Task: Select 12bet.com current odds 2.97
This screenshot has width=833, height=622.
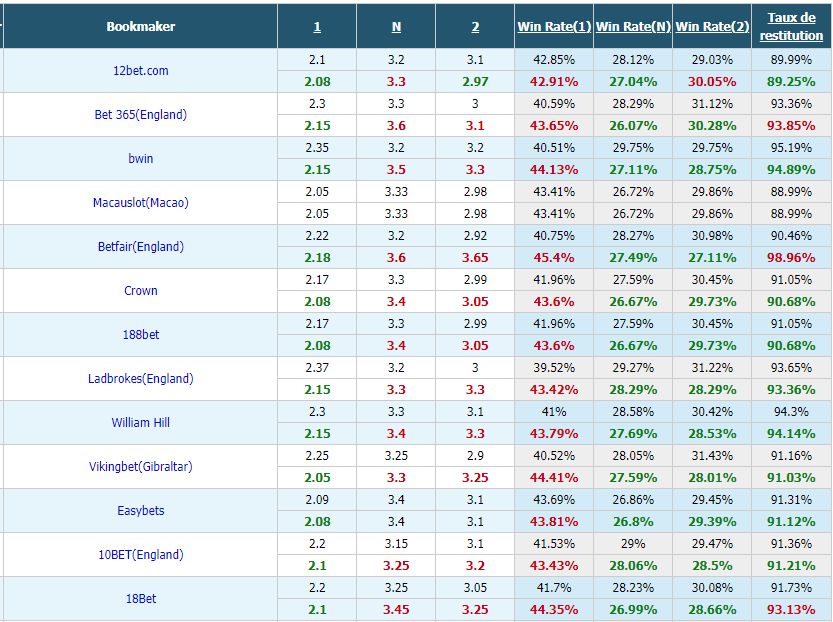Action: 475,82
